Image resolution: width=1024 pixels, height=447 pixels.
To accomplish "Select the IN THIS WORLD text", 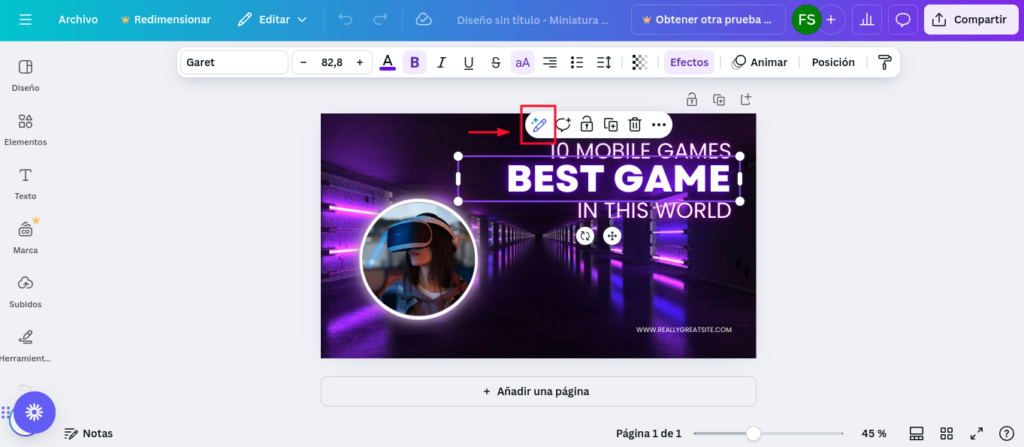I will (654, 210).
